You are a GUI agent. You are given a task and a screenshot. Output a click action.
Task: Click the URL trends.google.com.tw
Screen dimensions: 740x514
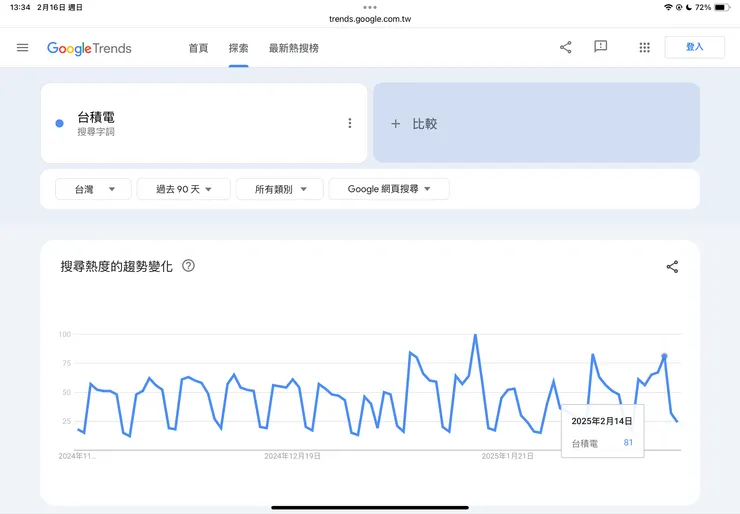(x=370, y=19)
